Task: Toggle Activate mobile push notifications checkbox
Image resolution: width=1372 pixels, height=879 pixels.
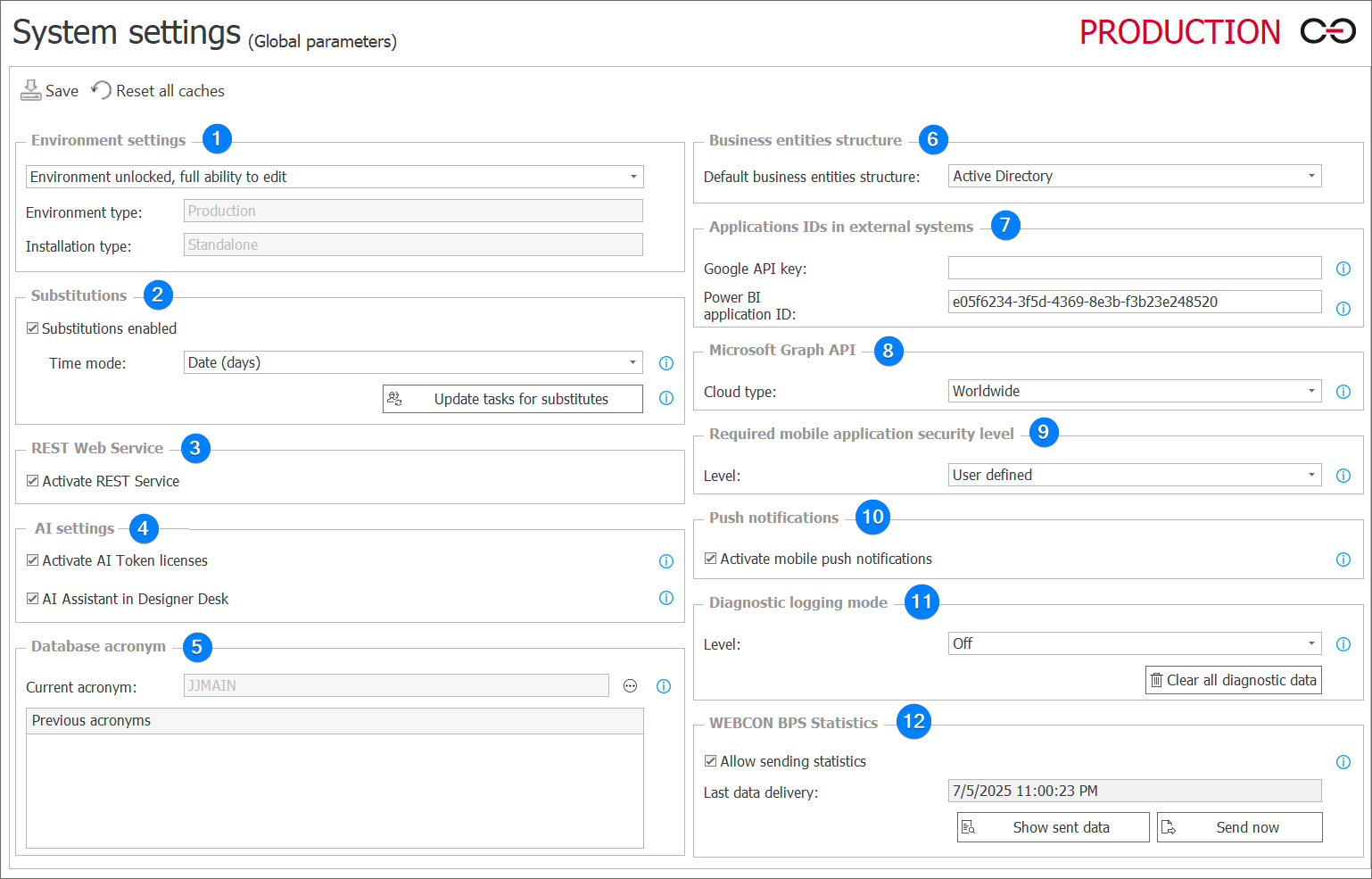Action: coord(710,559)
